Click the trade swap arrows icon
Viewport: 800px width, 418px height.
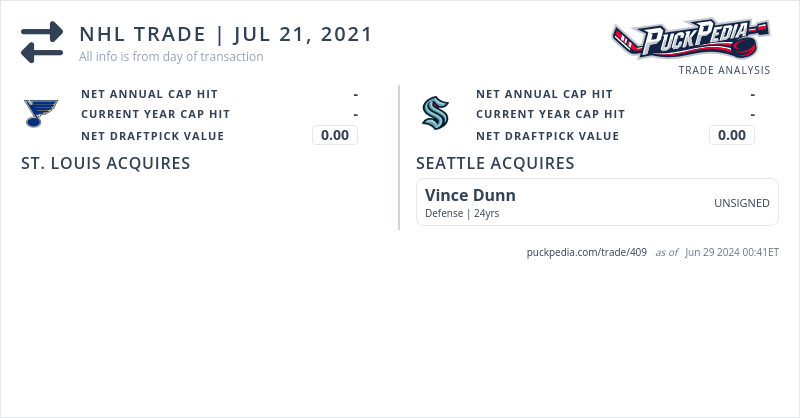tap(41, 43)
